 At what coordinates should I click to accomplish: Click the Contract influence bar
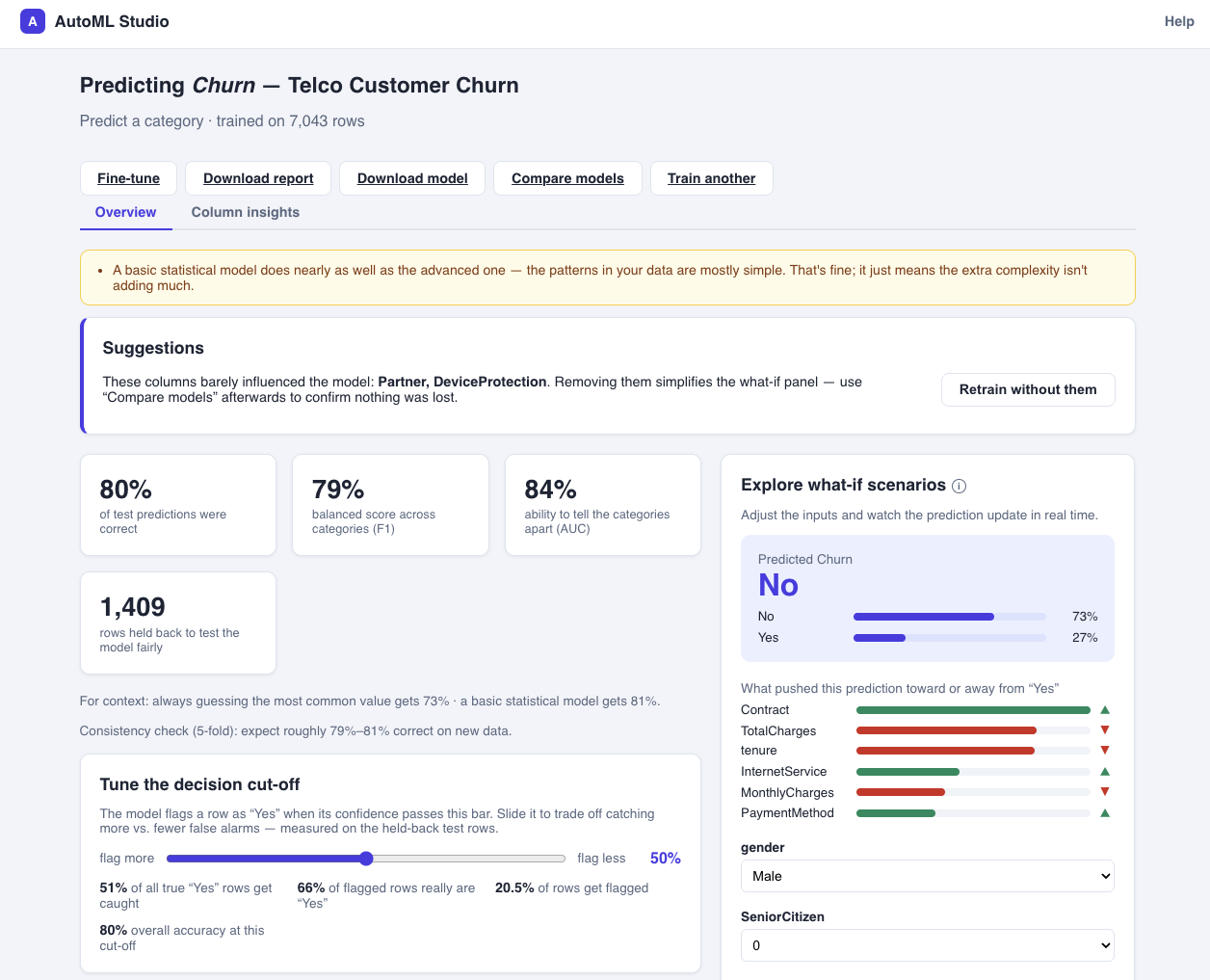[x=973, y=710]
